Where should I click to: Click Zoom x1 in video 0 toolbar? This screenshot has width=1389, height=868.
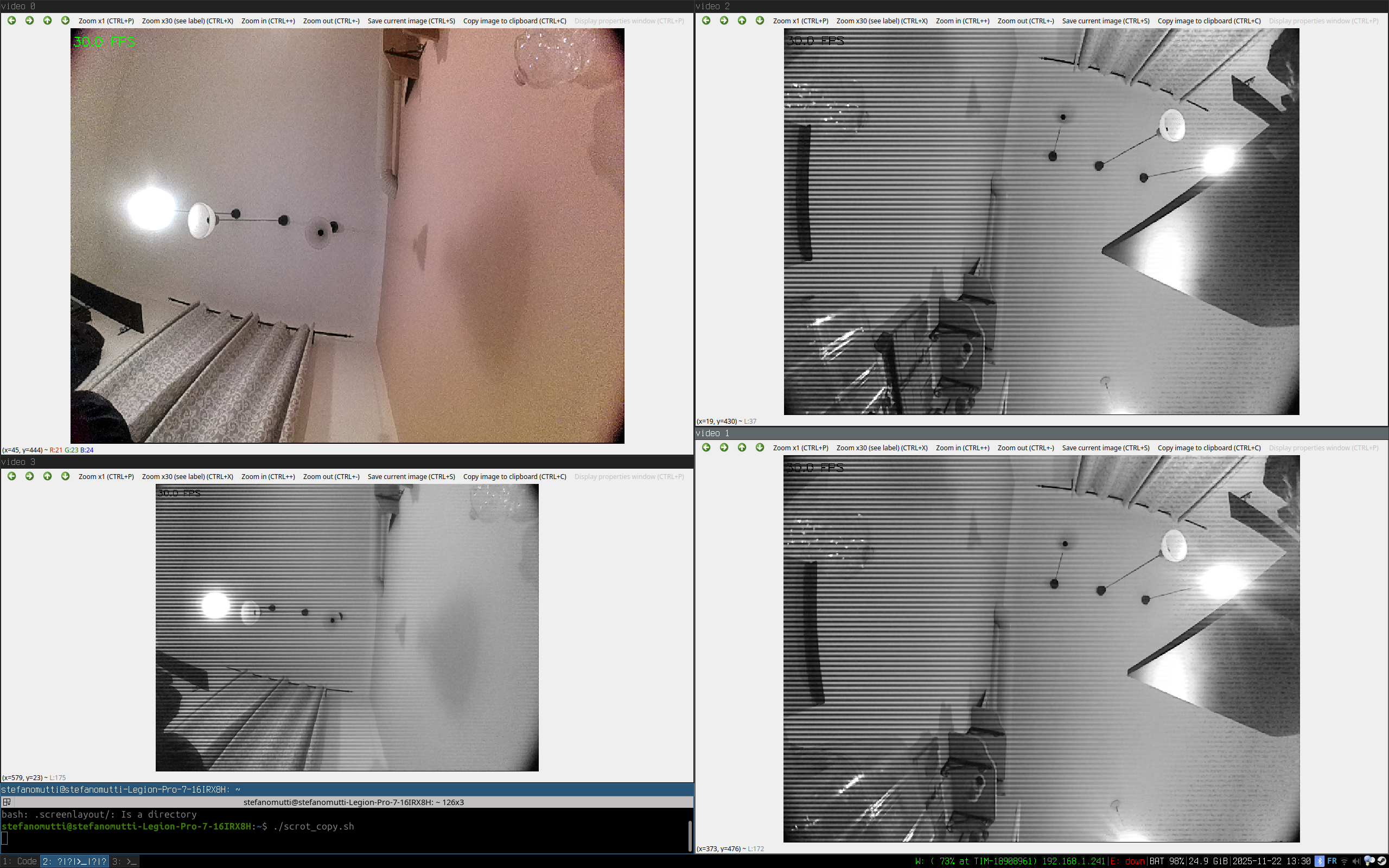click(x=106, y=21)
